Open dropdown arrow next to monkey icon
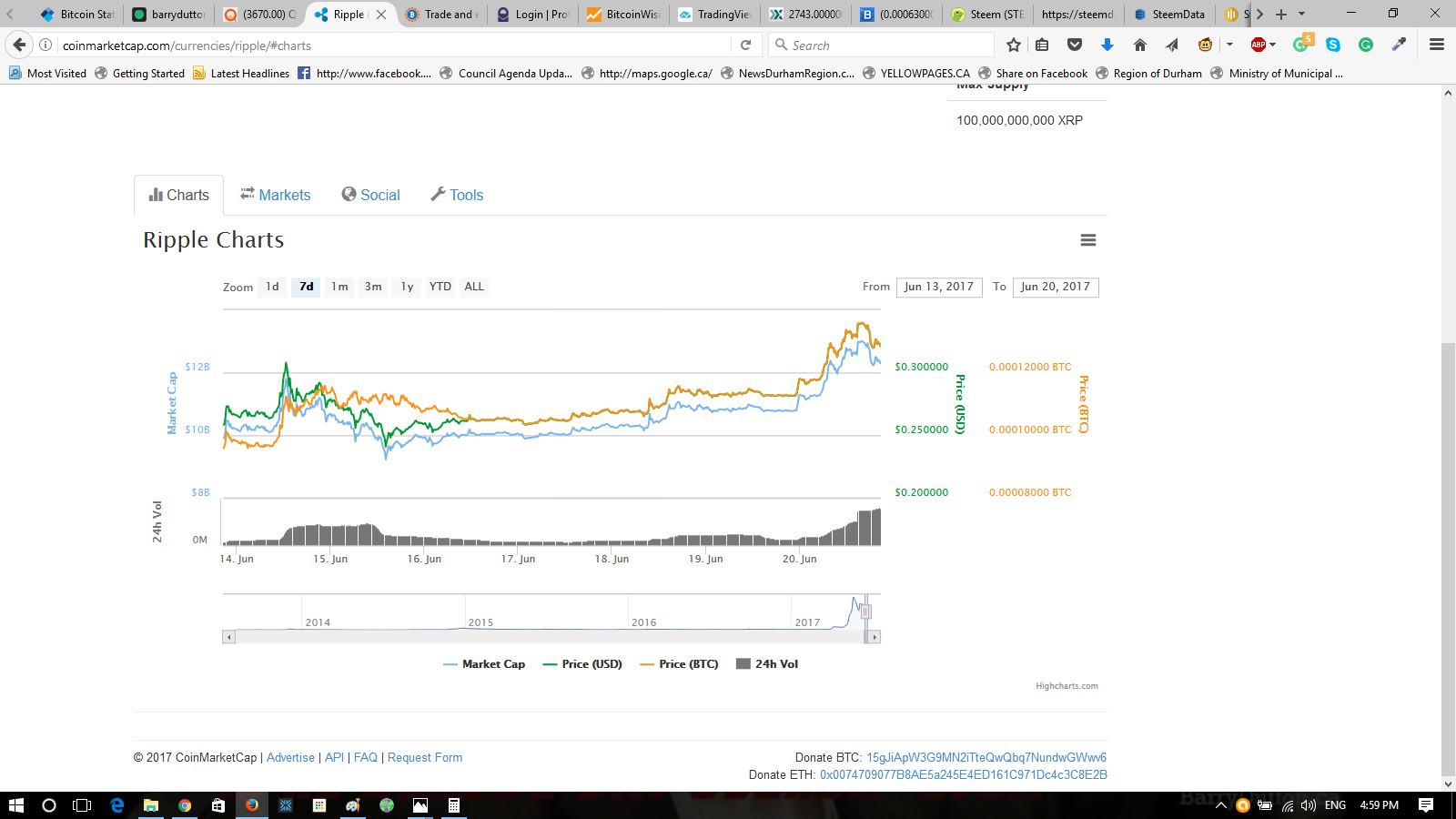The image size is (1456, 819). pyautogui.click(x=1229, y=45)
